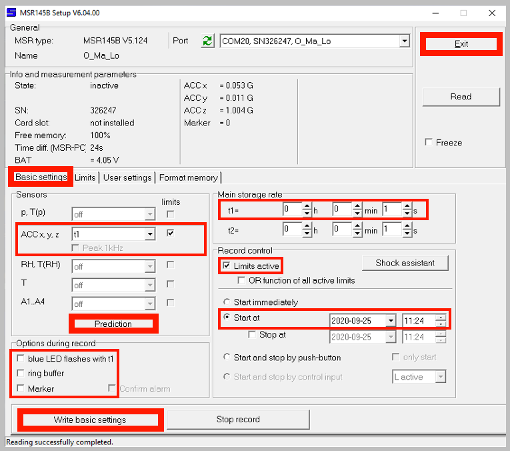510x452 pixels.
Task: Toggle limits checkbox for A1..A4
Action: click(170, 303)
